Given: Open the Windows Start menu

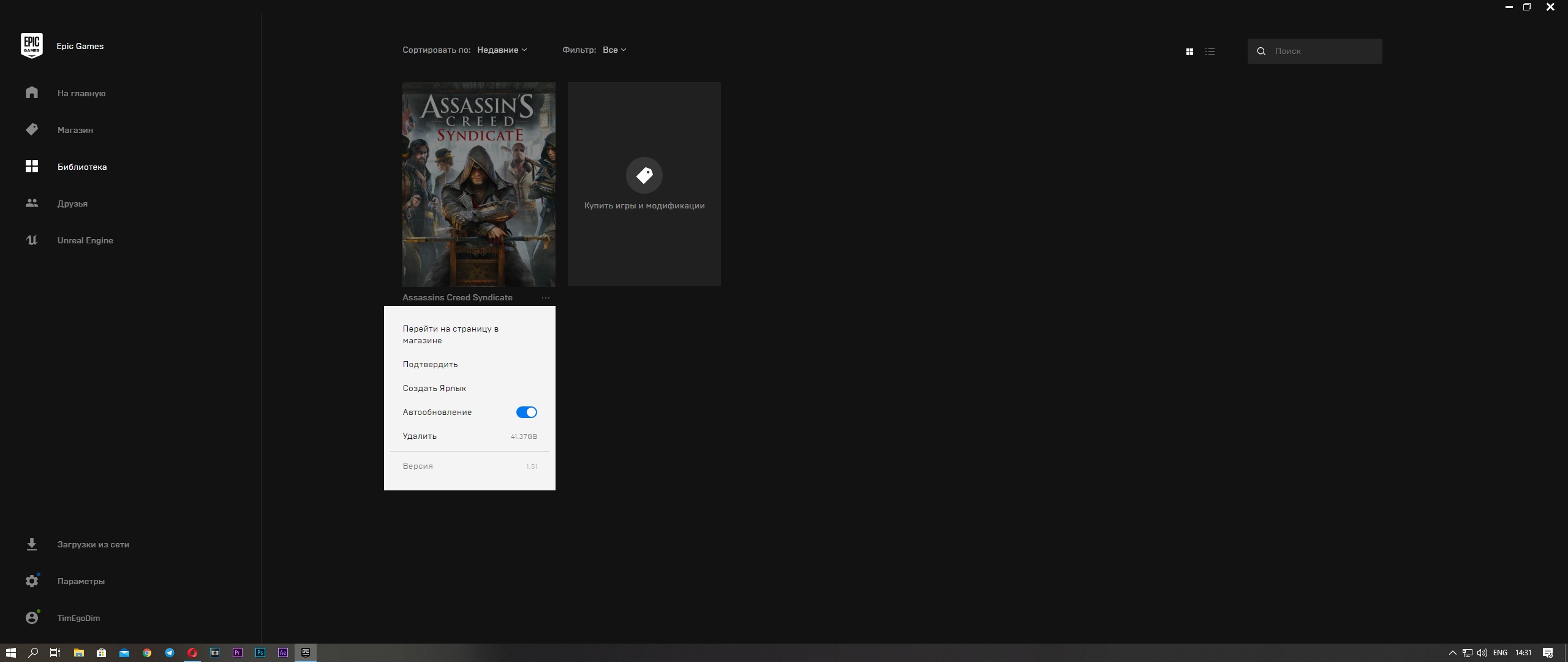Looking at the screenshot, I should [x=10, y=653].
